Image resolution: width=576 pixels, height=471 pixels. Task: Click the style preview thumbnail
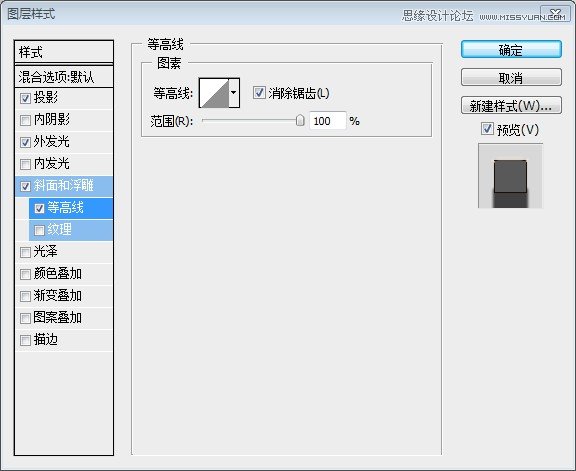510,176
